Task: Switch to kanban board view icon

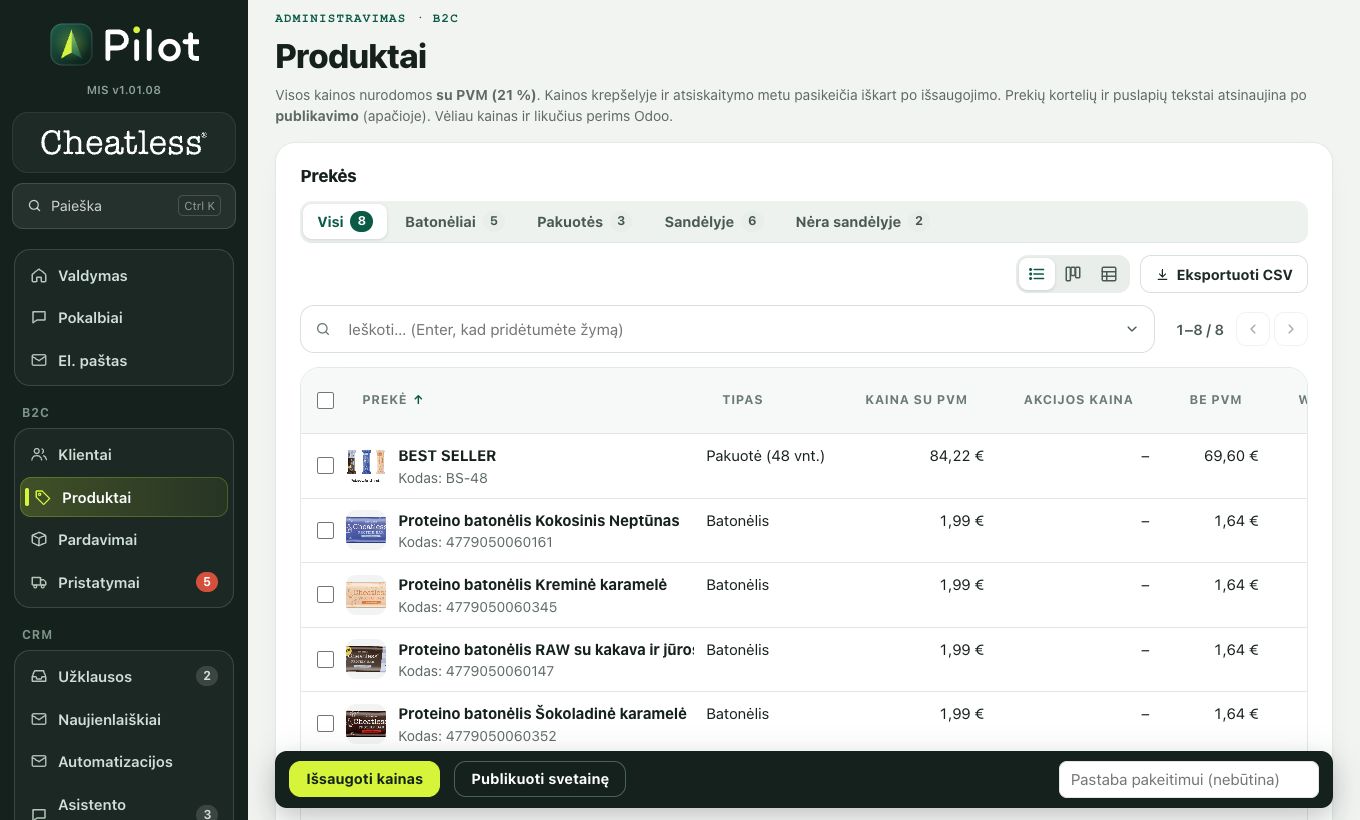Action: tap(1073, 274)
